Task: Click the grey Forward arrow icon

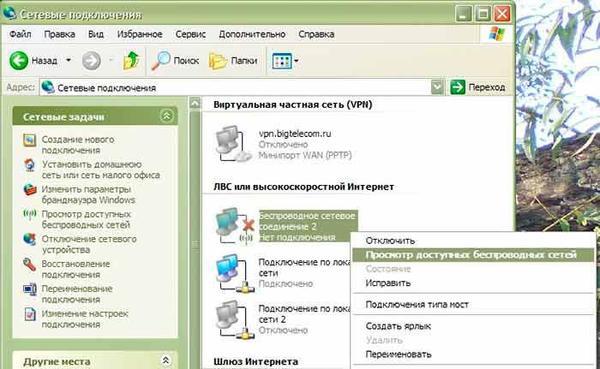Action: tap(91, 60)
